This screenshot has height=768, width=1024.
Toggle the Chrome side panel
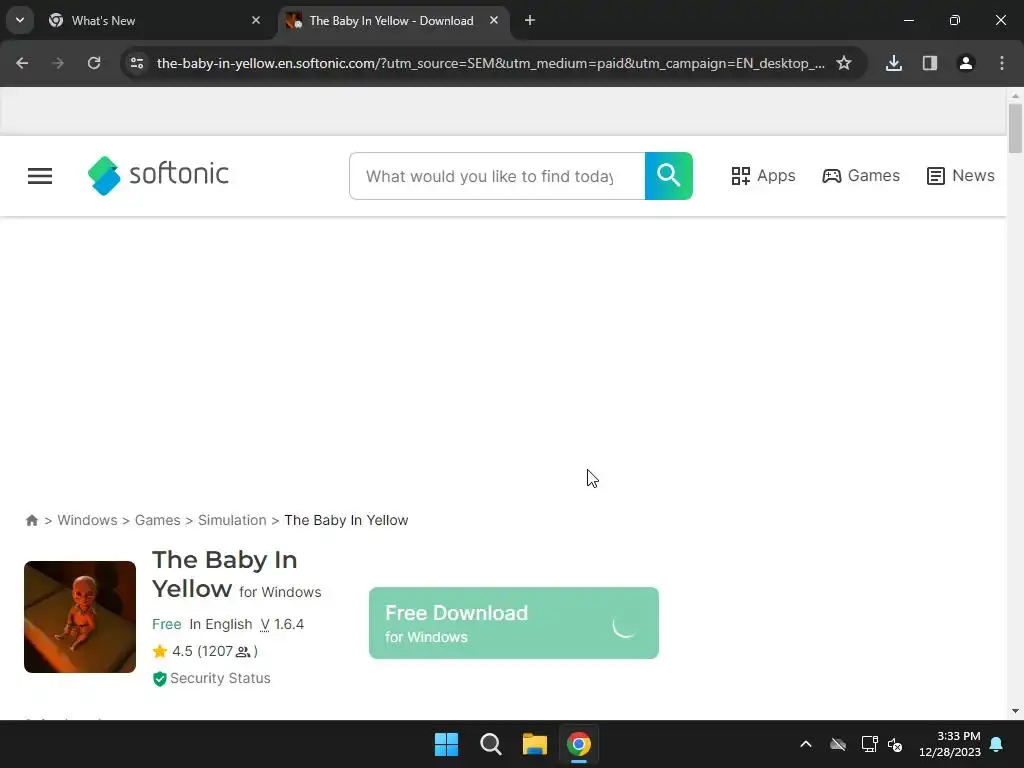coord(929,63)
